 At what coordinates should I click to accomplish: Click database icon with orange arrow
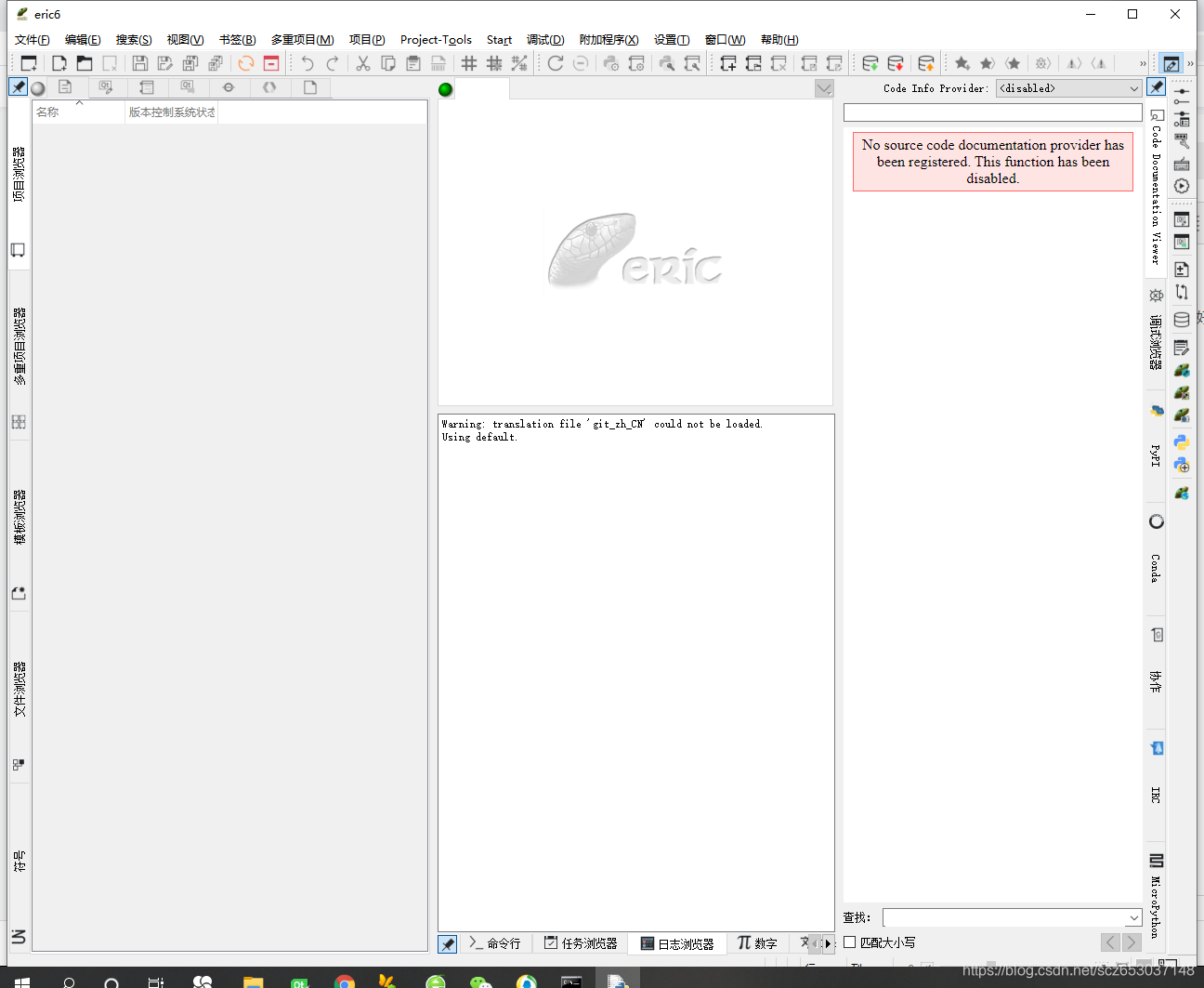tap(926, 63)
